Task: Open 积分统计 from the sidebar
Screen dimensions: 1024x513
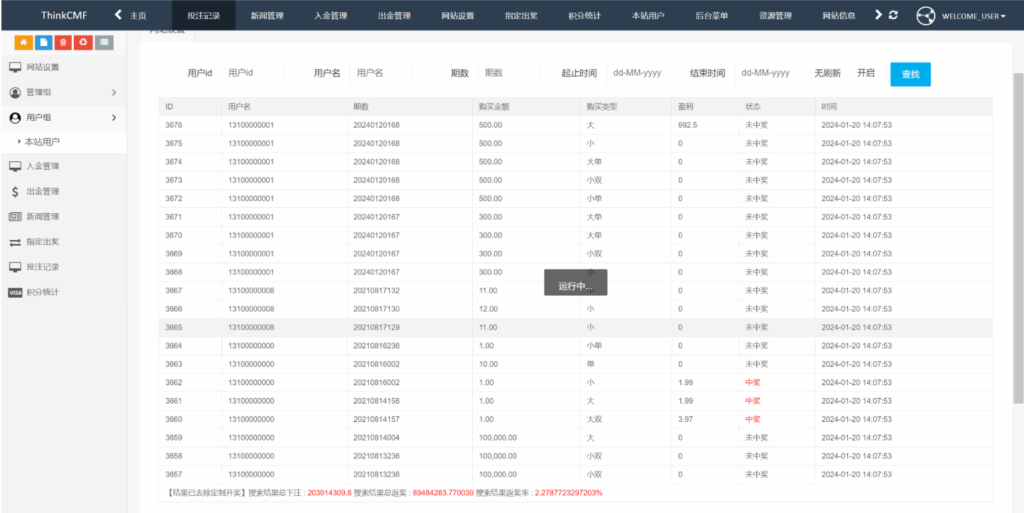Action: coord(43,292)
